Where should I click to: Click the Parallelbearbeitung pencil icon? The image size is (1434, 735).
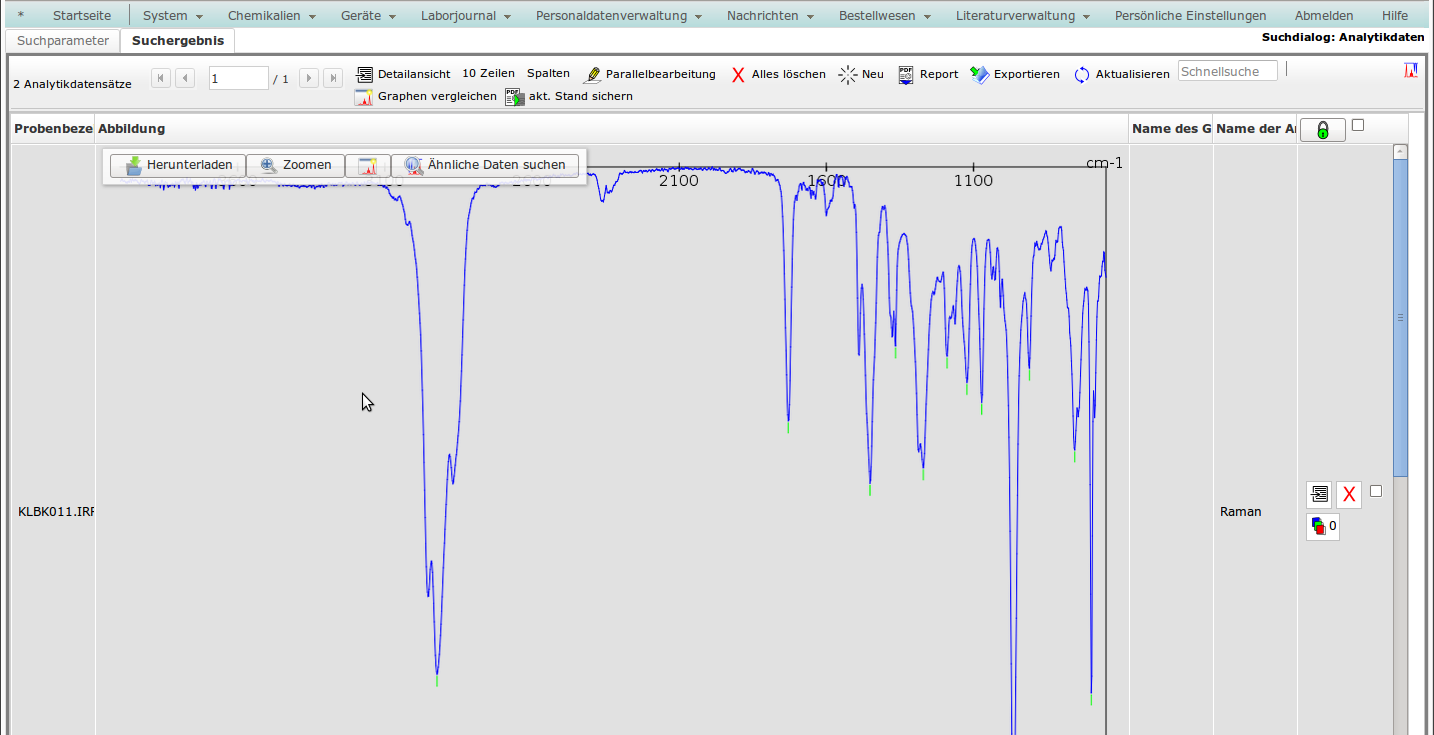coord(593,74)
